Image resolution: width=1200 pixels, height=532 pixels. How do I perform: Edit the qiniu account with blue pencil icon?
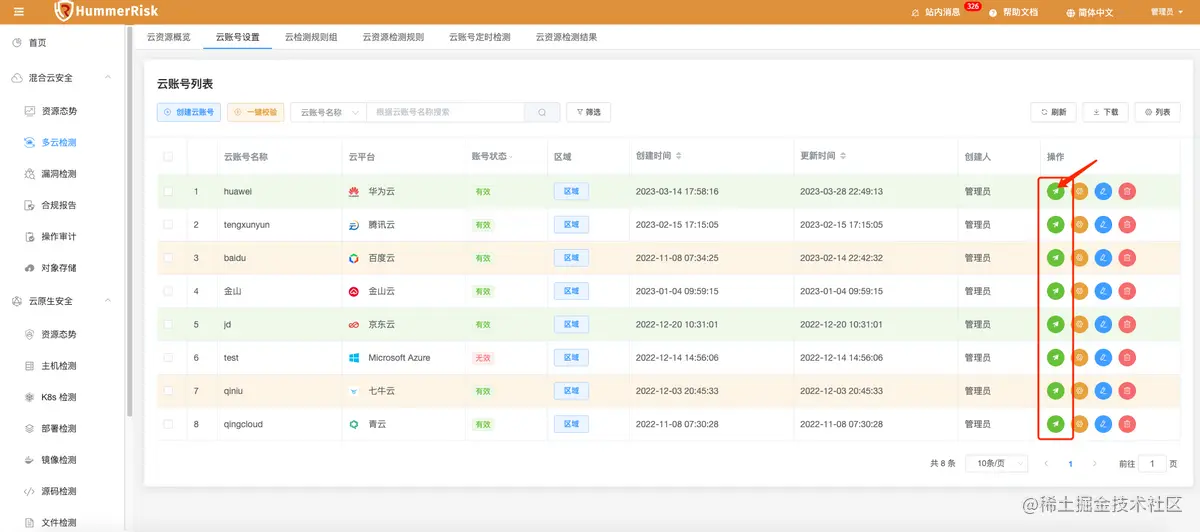[x=1103, y=391]
